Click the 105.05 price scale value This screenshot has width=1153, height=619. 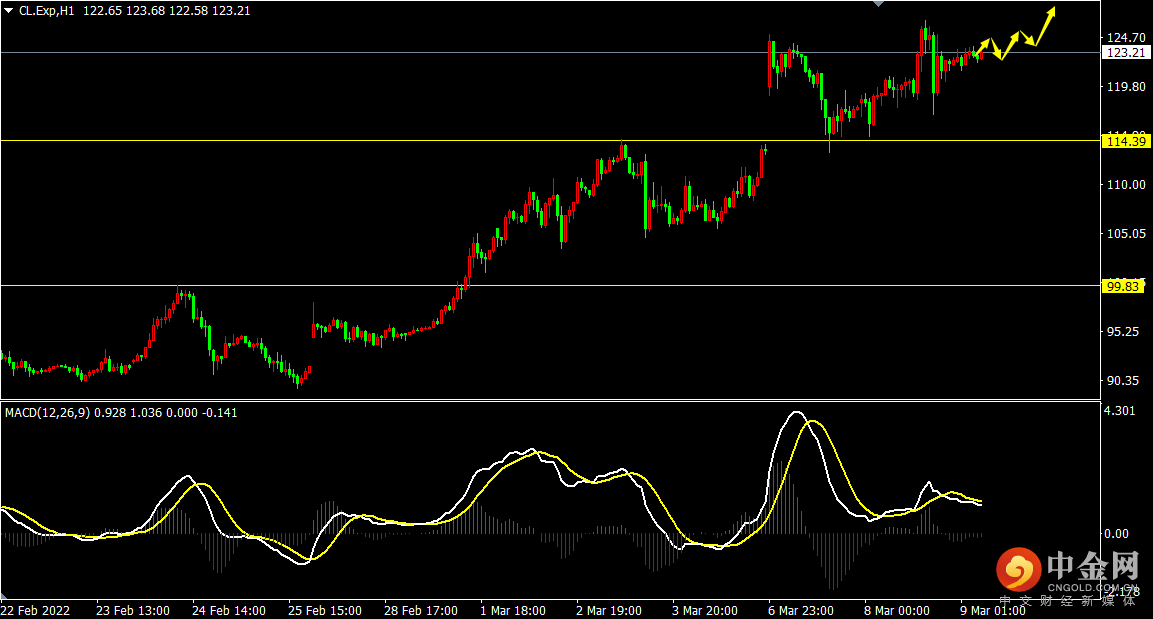[x=1126, y=234]
